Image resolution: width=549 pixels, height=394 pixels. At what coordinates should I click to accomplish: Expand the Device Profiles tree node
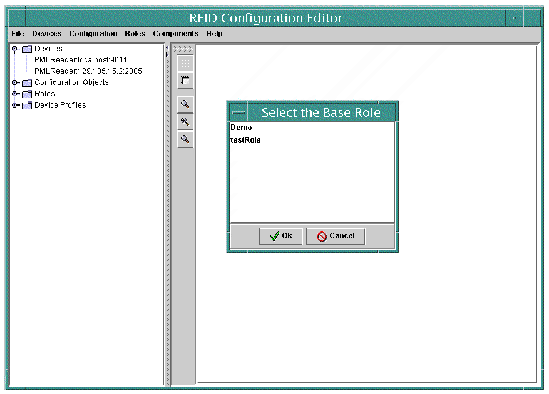(x=15, y=105)
